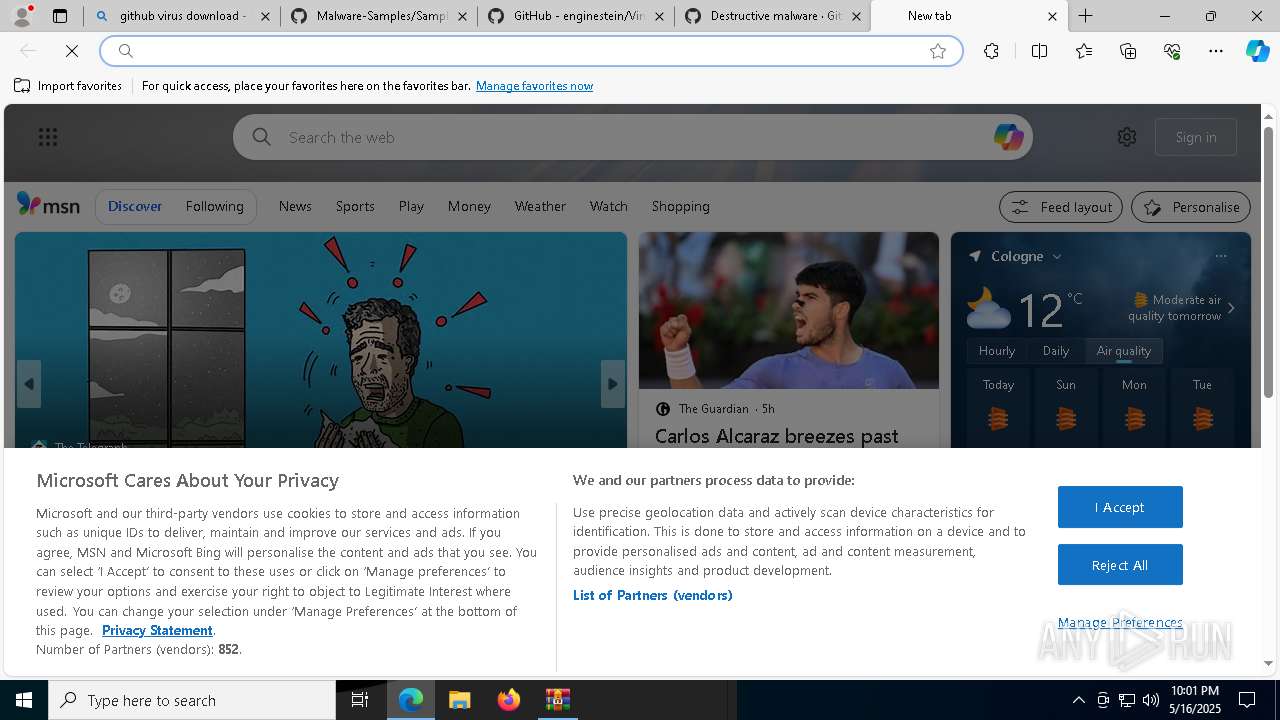
Task: Open the volume control in tray
Action: [1151, 700]
